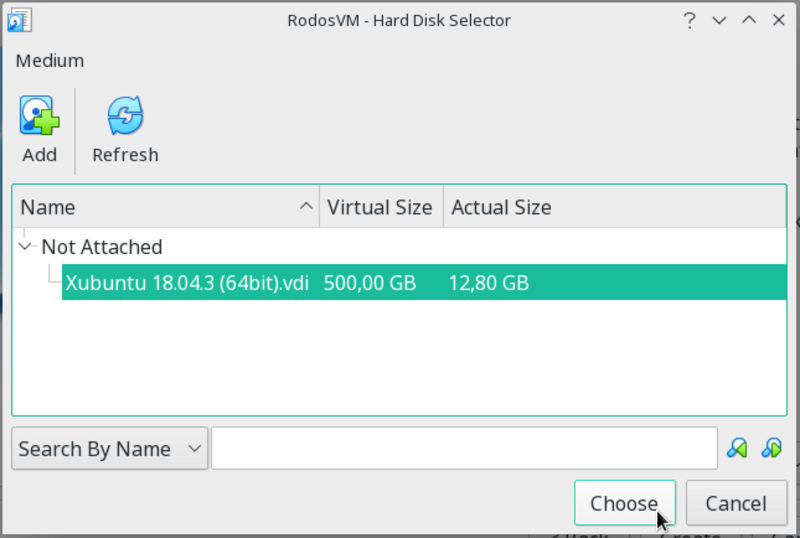
Task: Click into the search text field
Action: pos(464,449)
